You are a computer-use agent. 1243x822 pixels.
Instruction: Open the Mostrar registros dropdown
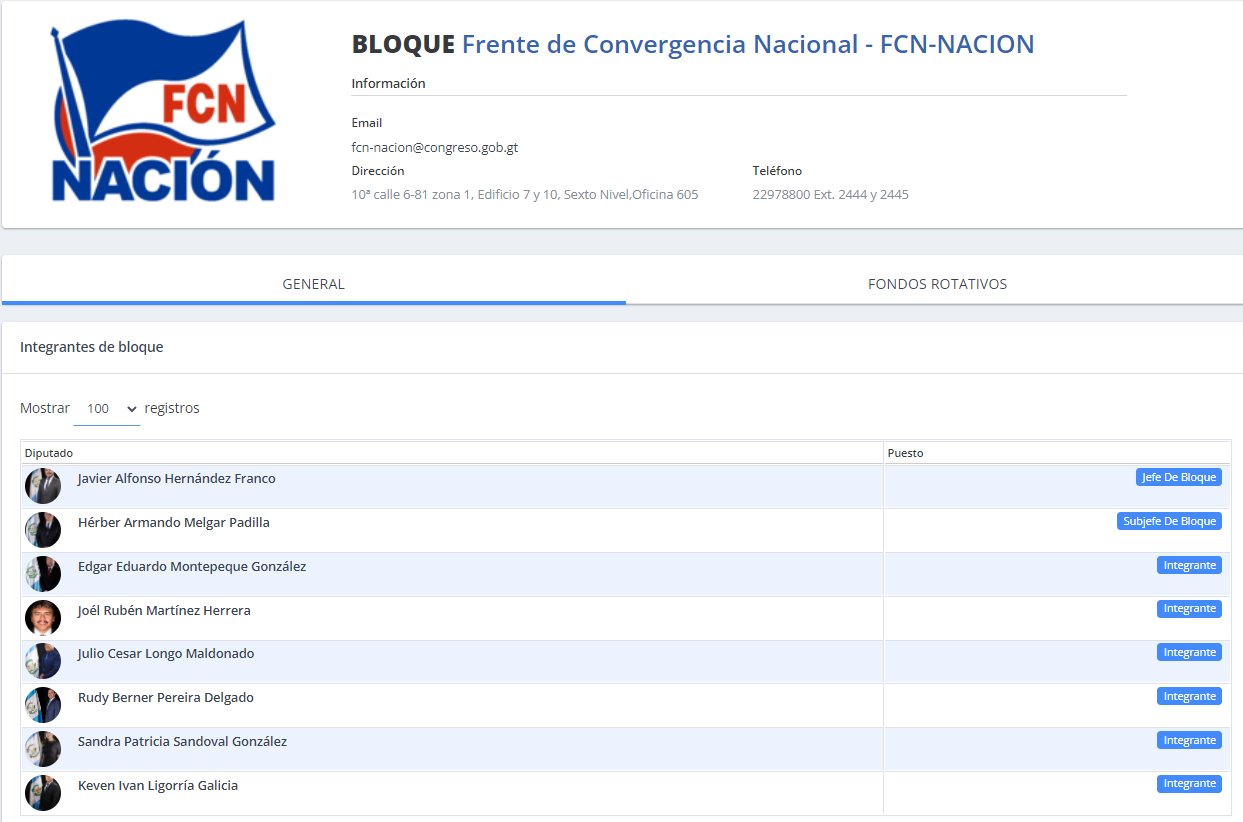[x=107, y=409]
